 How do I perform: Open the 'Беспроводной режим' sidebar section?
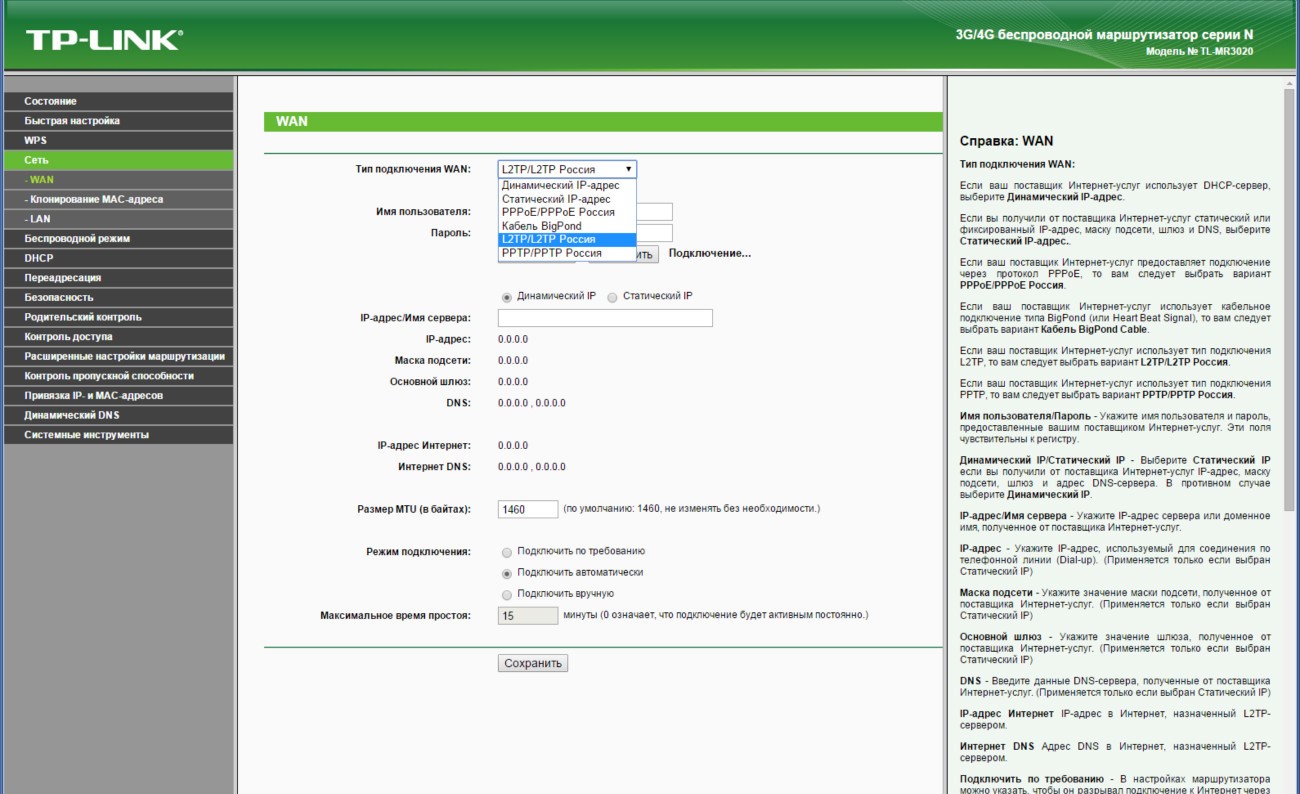point(77,239)
